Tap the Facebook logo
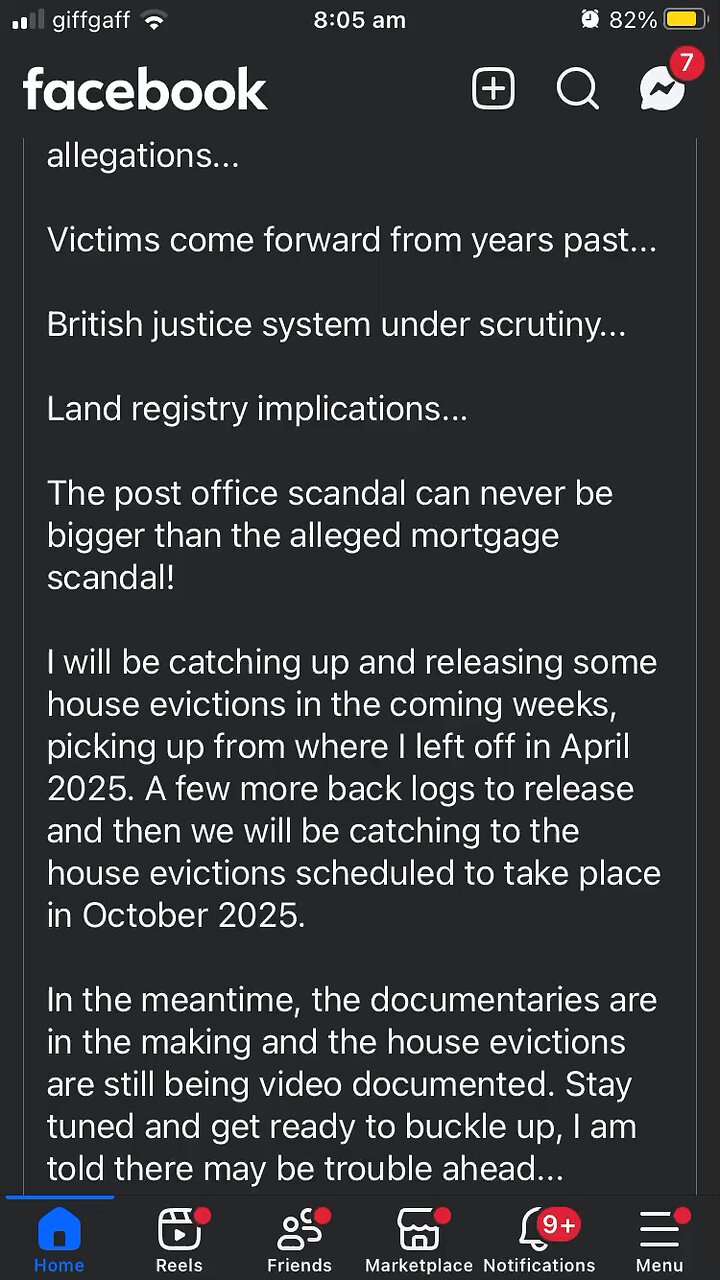 point(145,91)
